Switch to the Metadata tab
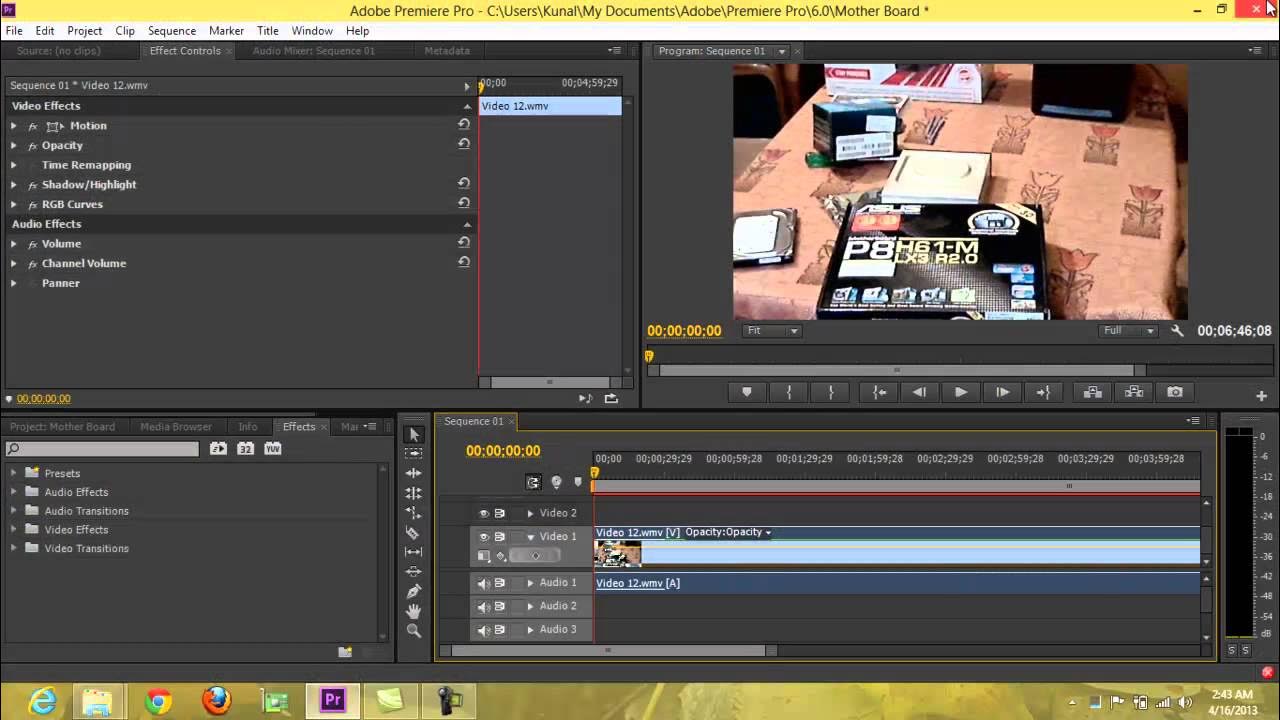Viewport: 1280px width, 720px height. click(447, 51)
